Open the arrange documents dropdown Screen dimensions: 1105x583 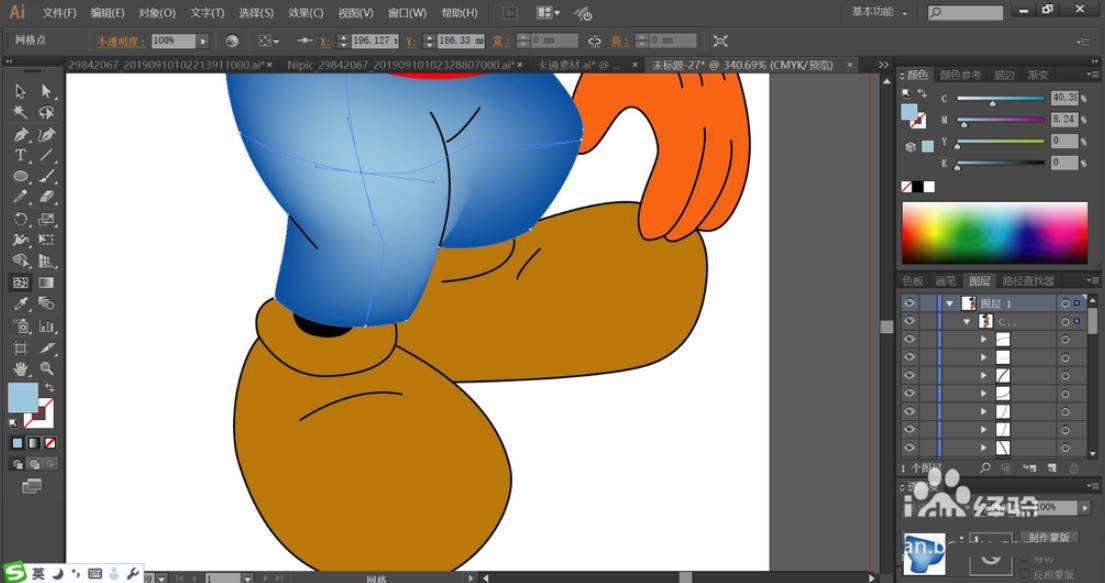pos(548,13)
